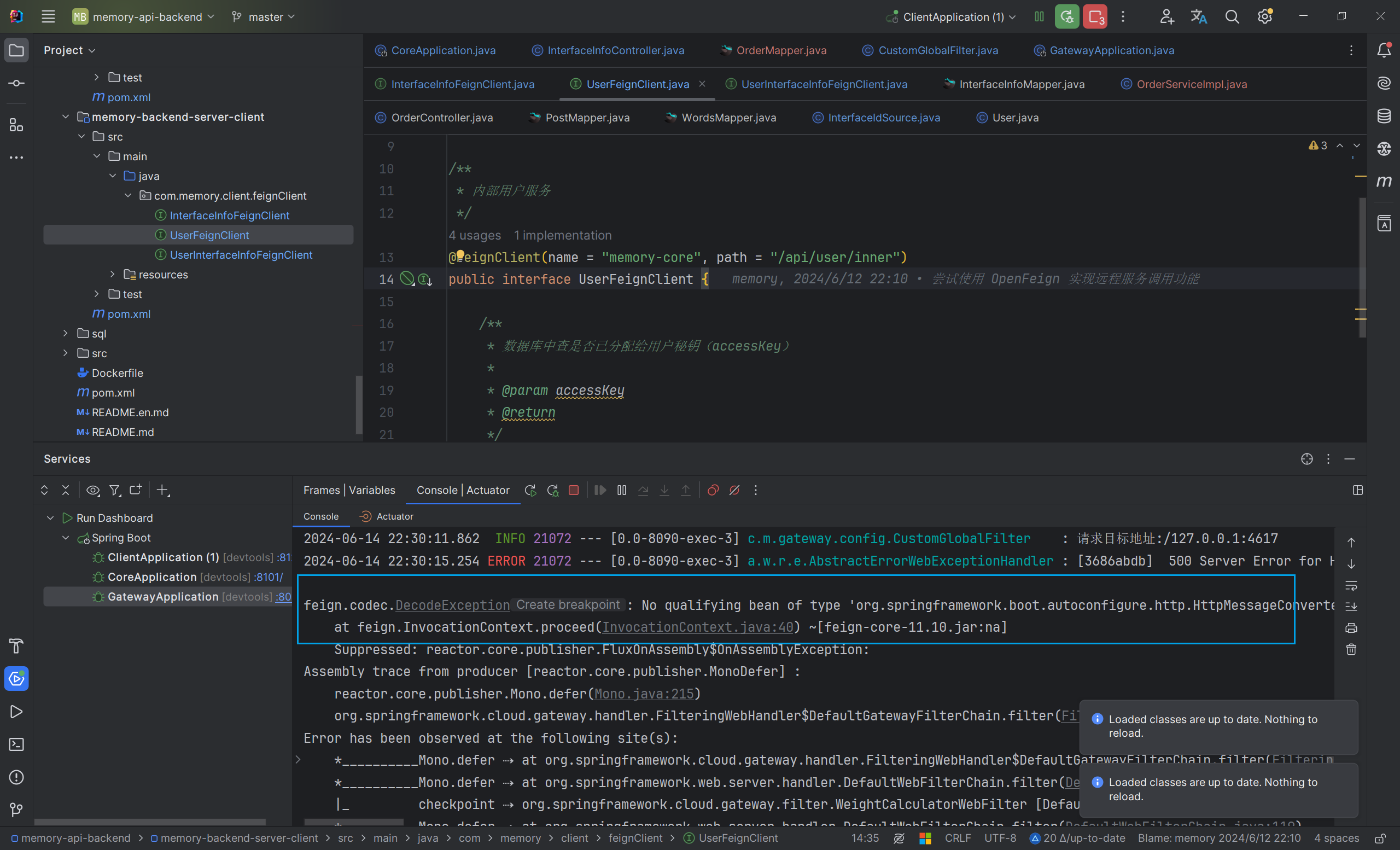Open InvocationContext.java:40 stack link
The height and width of the screenshot is (850, 1400).
697,627
